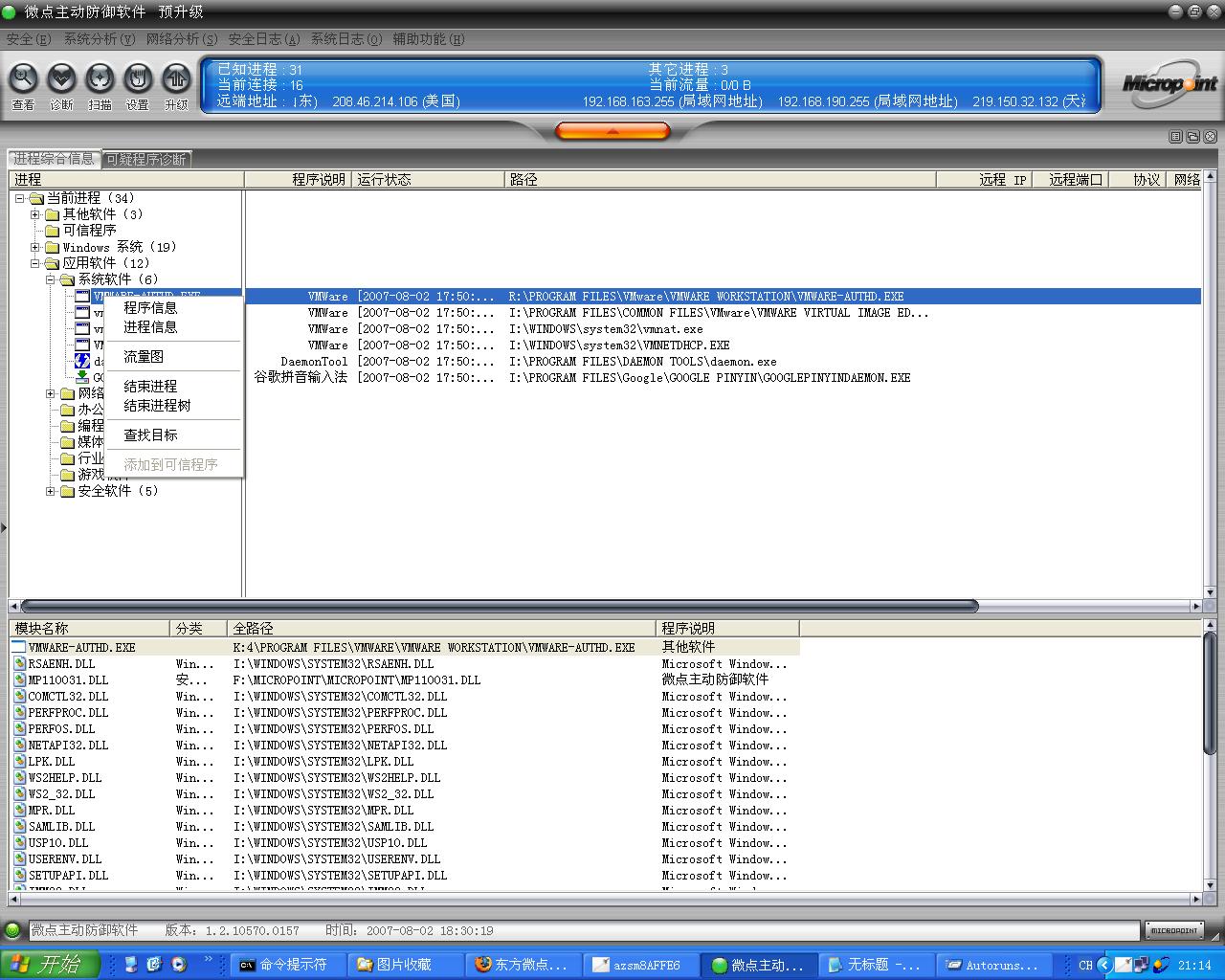
Task: Sort by the 远程端口 column header
Action: (1070, 179)
